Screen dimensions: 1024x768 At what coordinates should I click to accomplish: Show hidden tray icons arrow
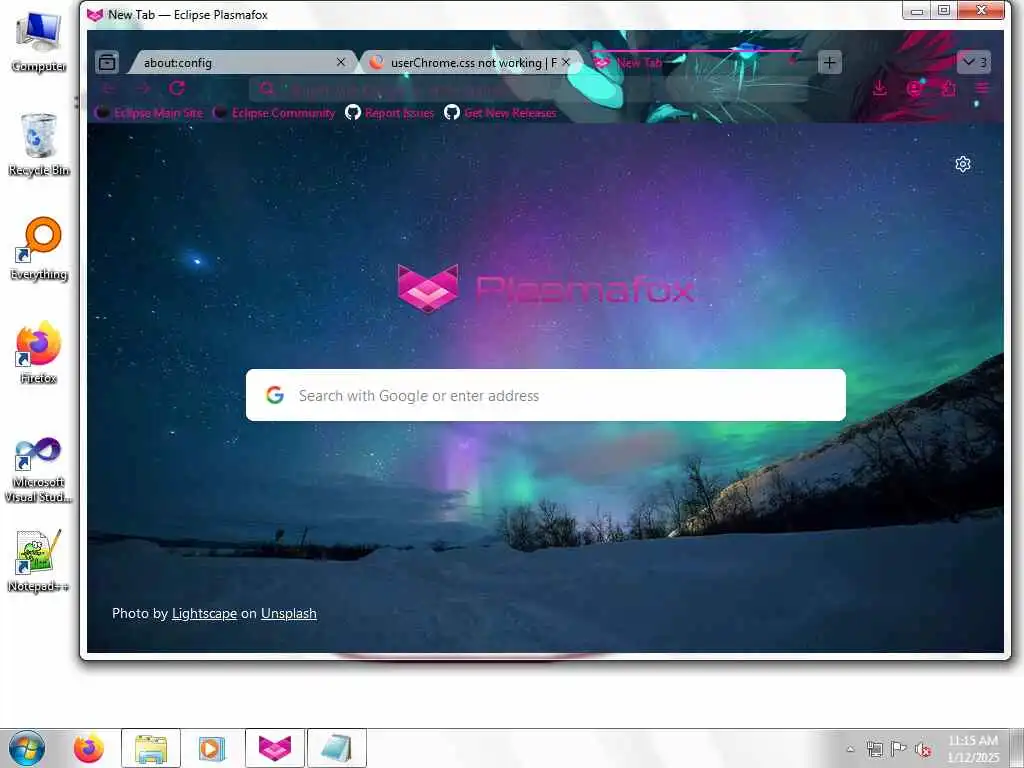[x=850, y=749]
